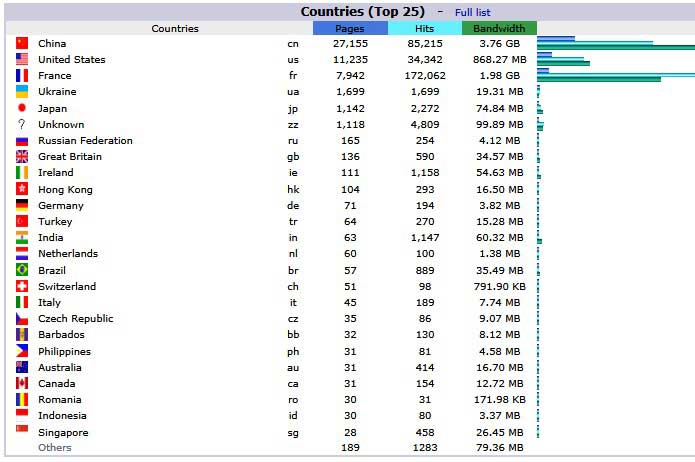The image size is (695, 462).
Task: Open the Full list link
Action: tap(472, 12)
